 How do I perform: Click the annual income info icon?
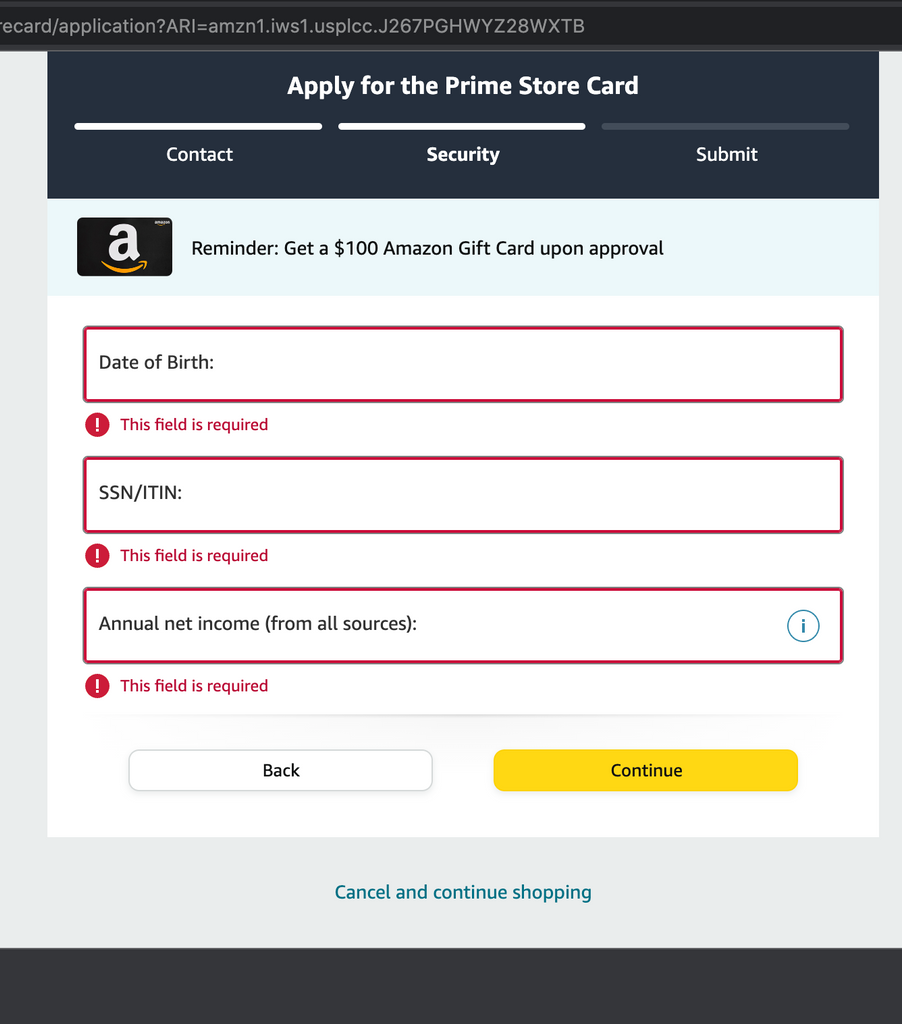pos(803,626)
